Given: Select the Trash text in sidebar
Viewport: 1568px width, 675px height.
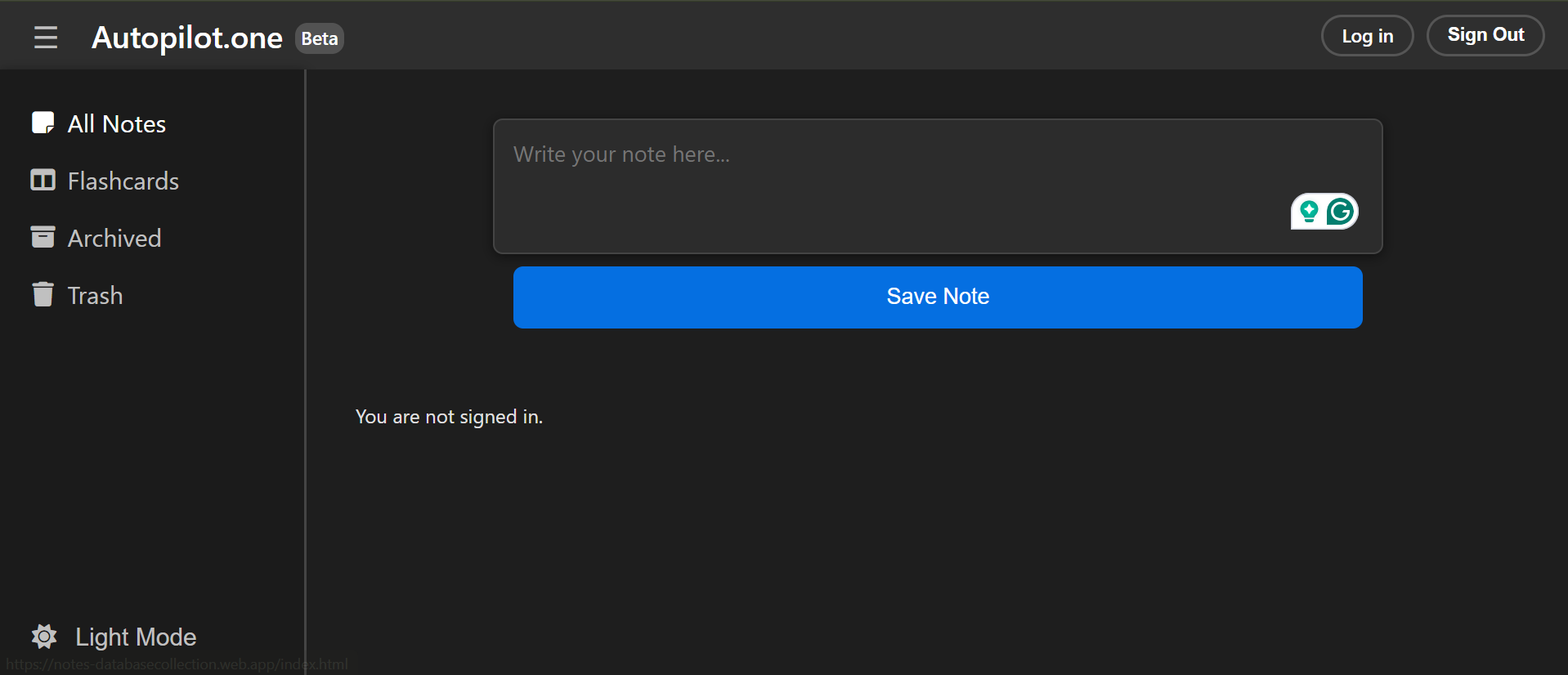Looking at the screenshot, I should point(95,296).
